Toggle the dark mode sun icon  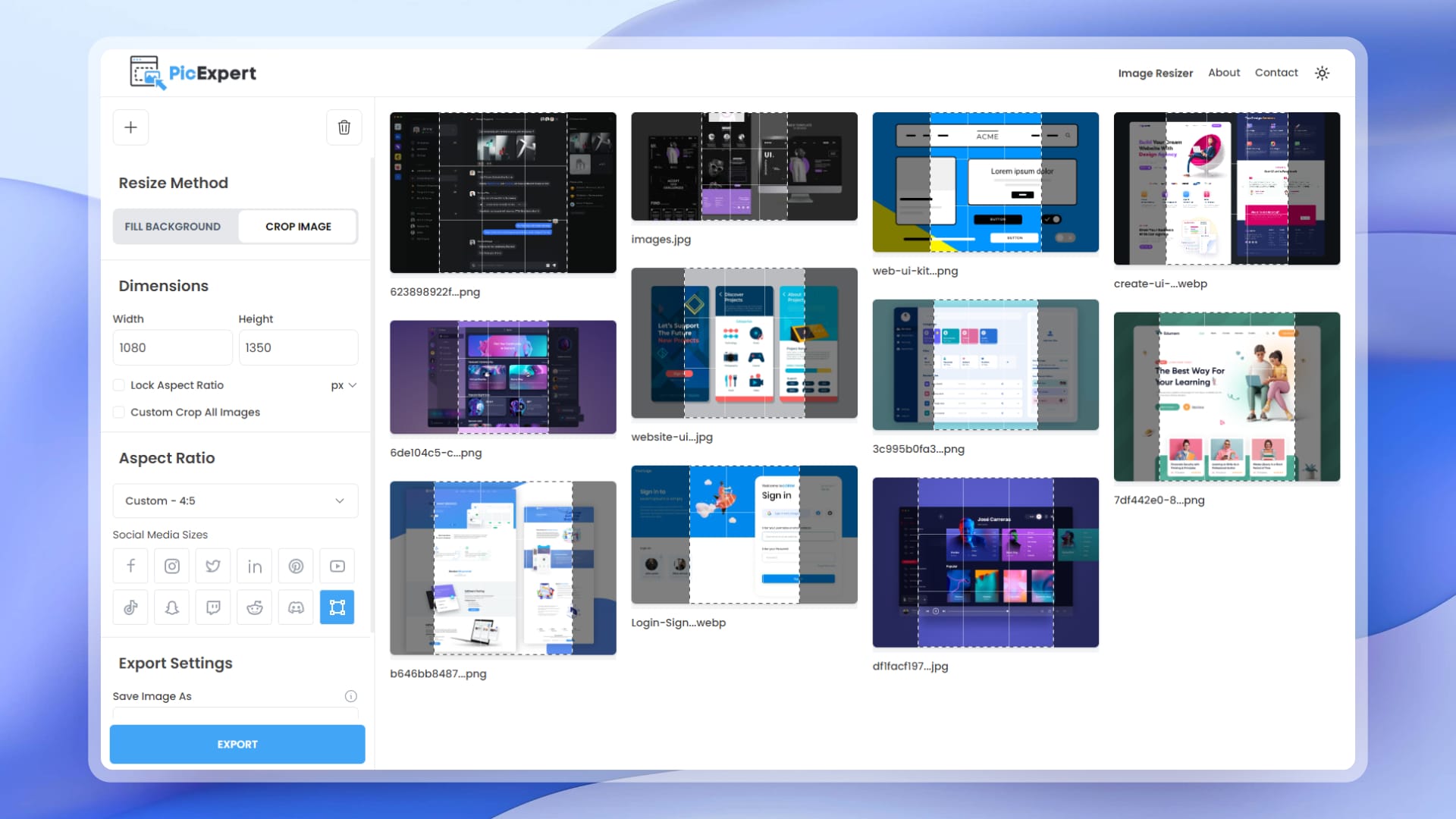pos(1322,73)
